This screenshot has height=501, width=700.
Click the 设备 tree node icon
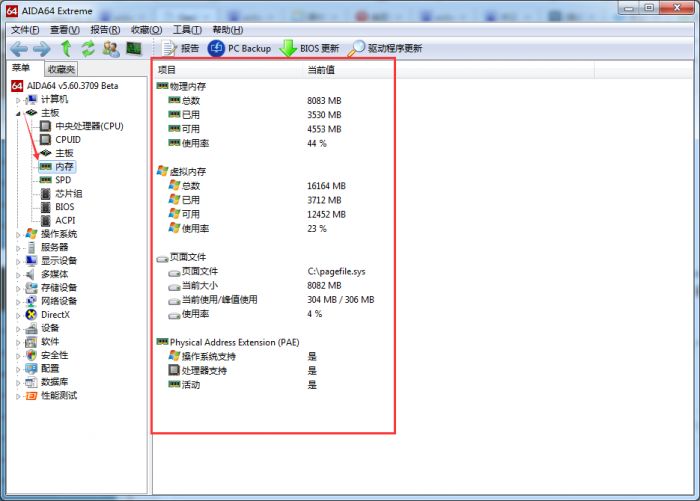(x=31, y=328)
